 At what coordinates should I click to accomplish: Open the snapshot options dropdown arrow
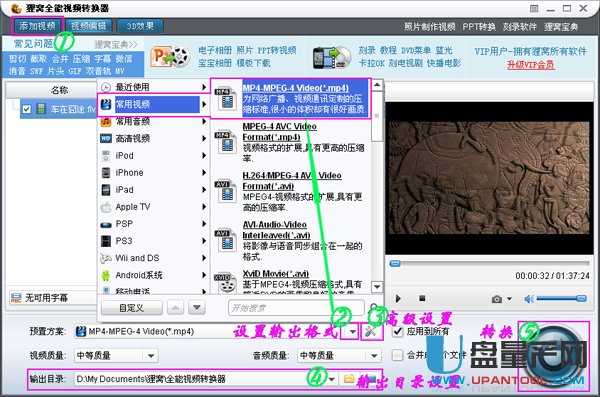pos(509,299)
